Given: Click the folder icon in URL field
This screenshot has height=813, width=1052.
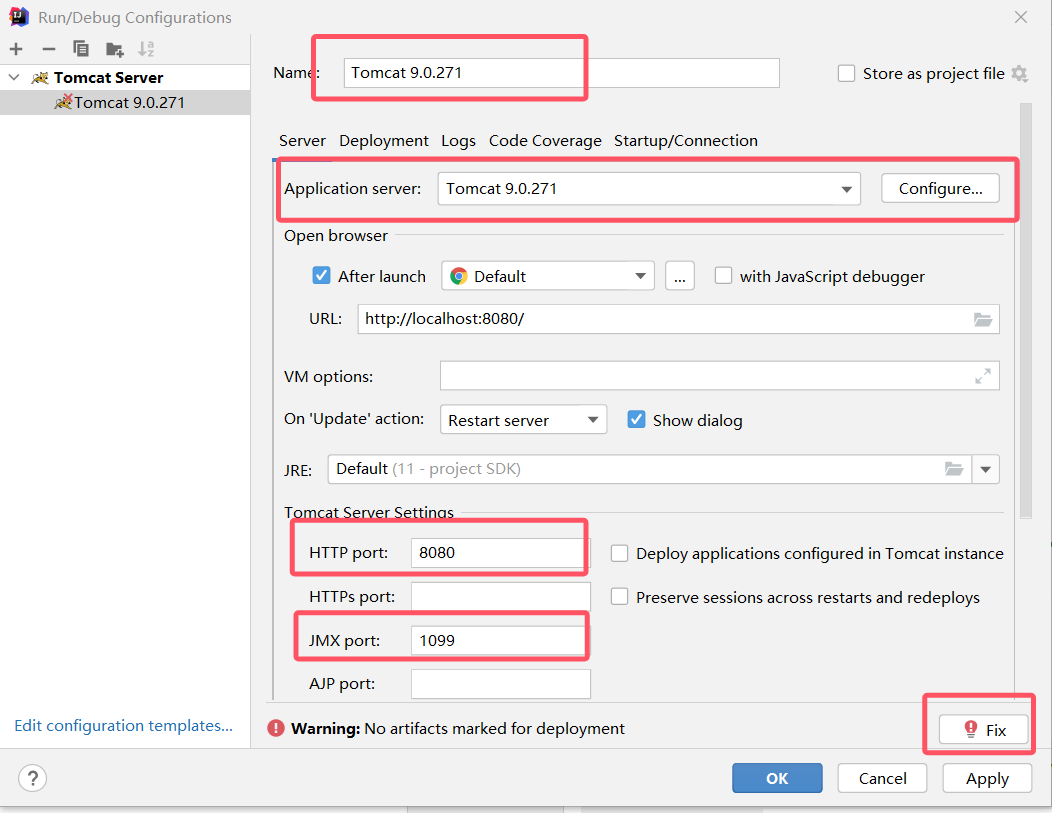Looking at the screenshot, I should click(x=983, y=319).
